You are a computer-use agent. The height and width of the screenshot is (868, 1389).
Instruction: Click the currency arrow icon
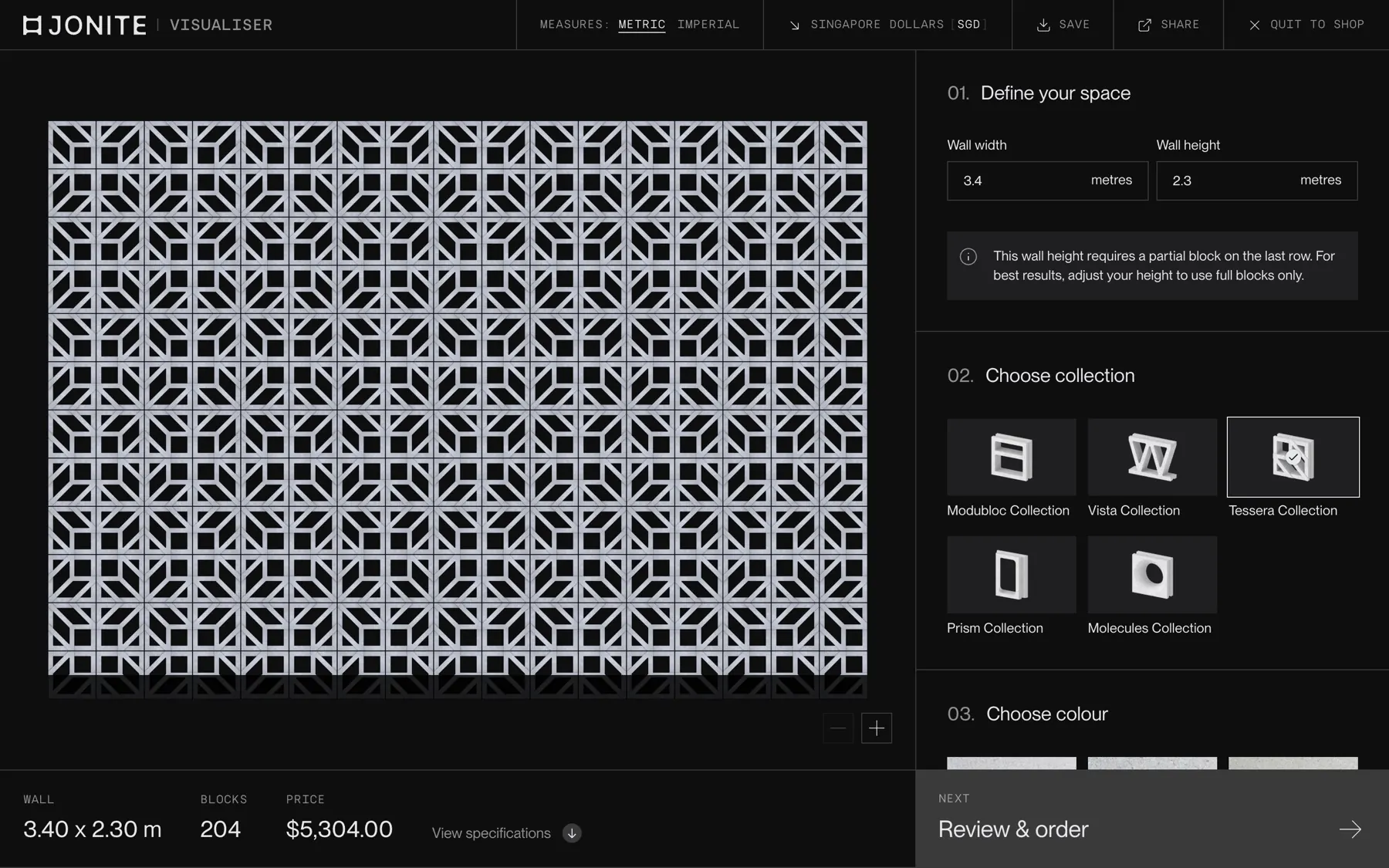pos(794,25)
